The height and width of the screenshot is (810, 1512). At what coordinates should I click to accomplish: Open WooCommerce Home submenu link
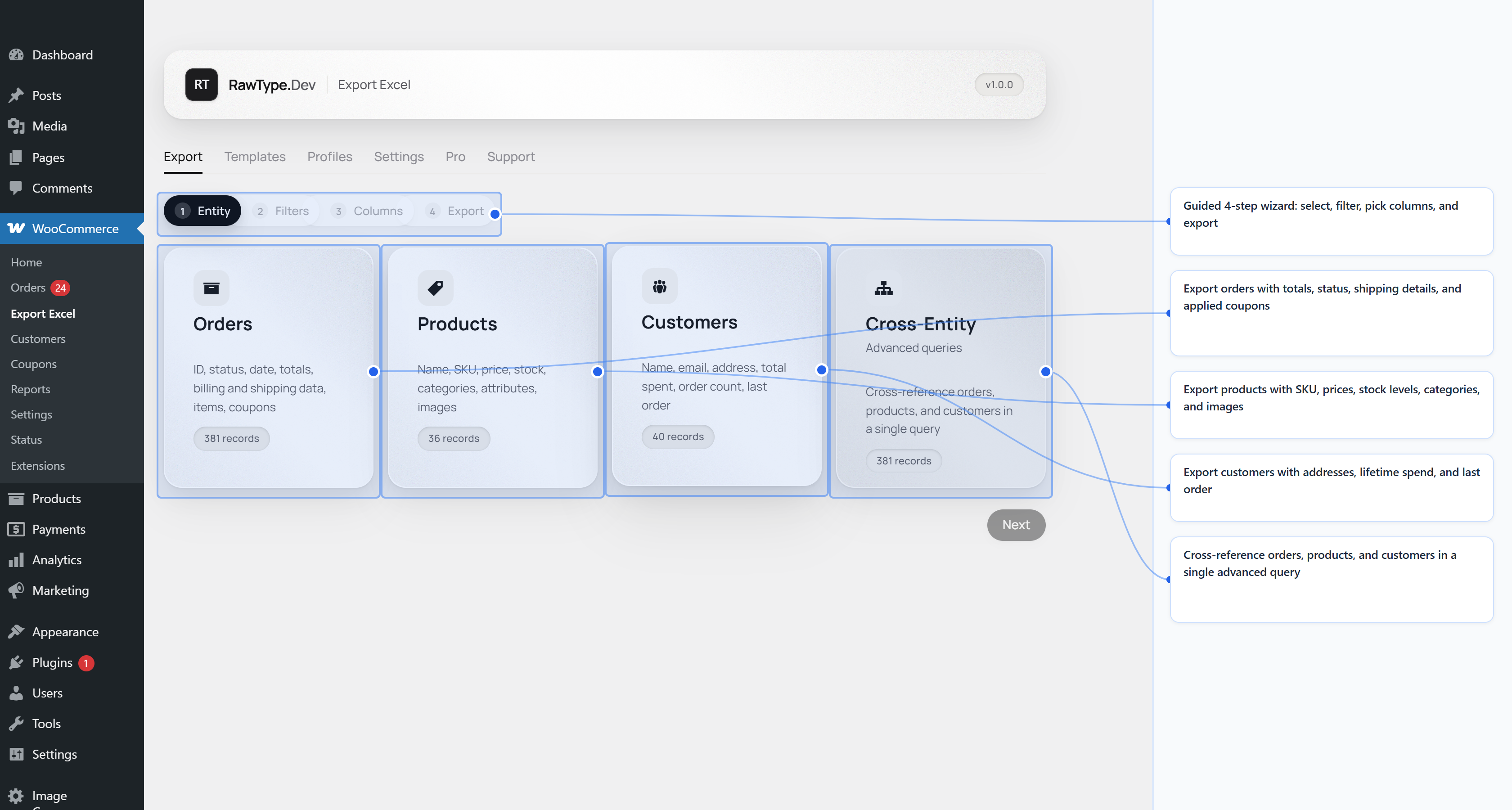tap(27, 262)
